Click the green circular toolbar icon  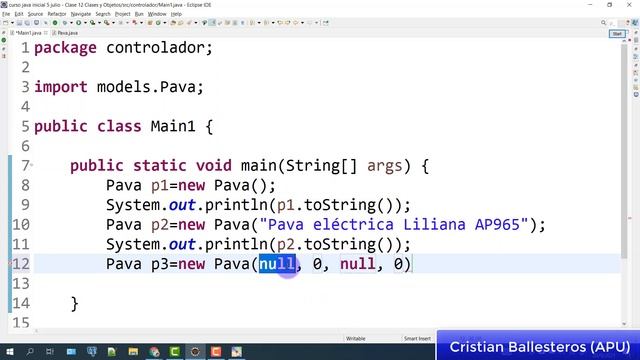[x=55, y=23]
